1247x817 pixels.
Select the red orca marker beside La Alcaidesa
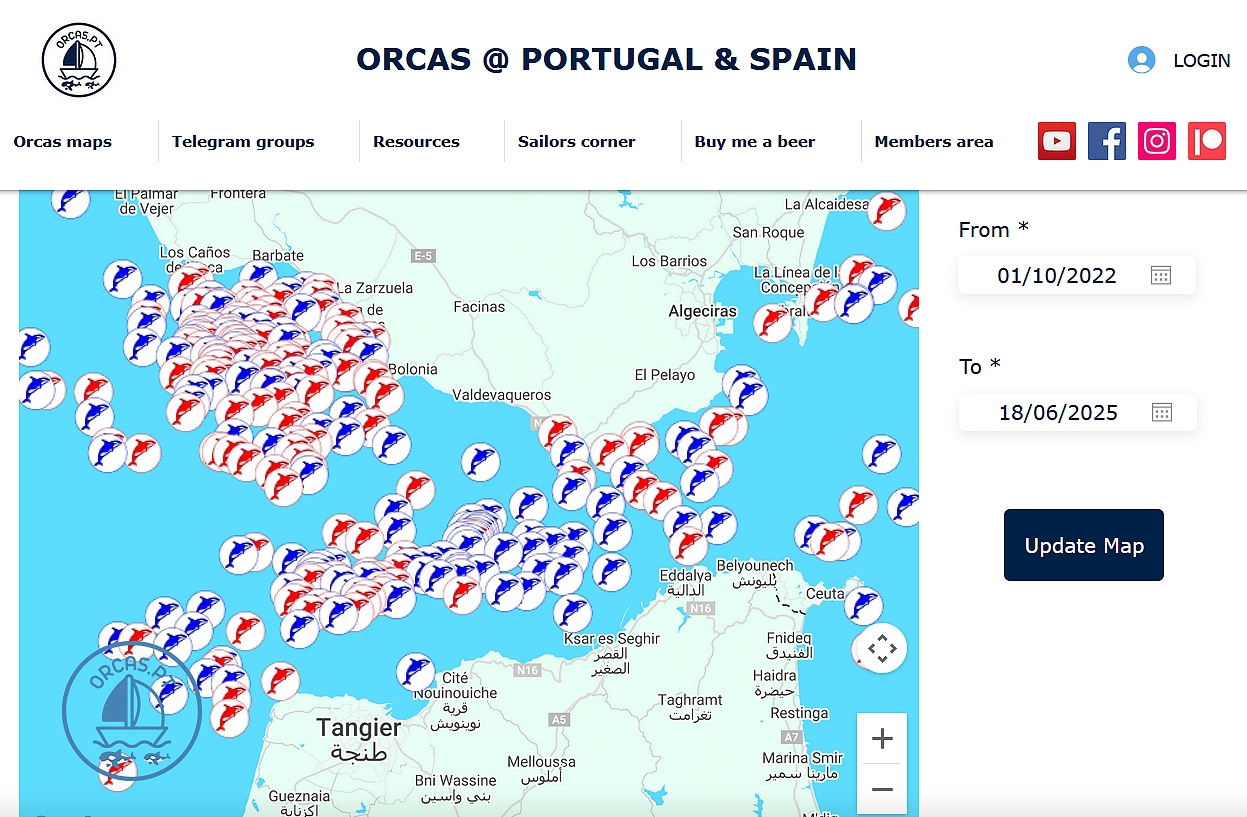886,211
